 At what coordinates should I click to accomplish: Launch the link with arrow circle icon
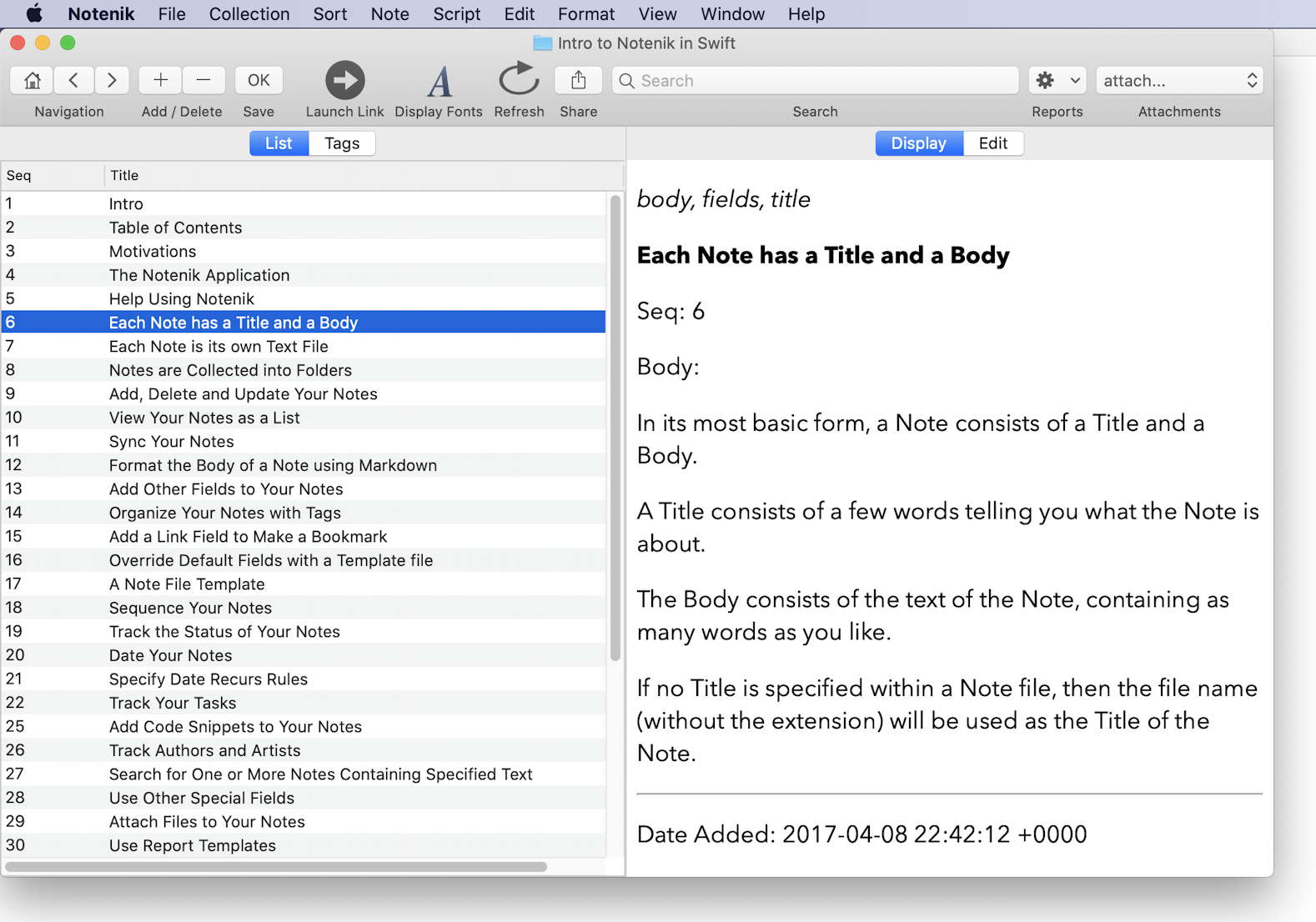pyautogui.click(x=344, y=80)
